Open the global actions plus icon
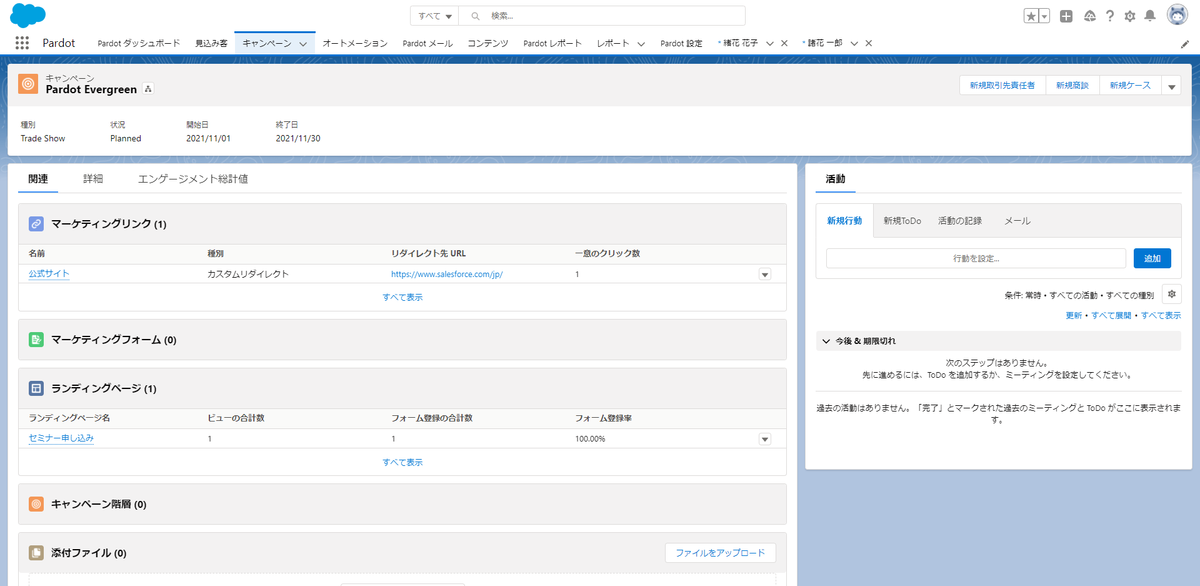This screenshot has width=1200, height=586. click(x=1067, y=16)
